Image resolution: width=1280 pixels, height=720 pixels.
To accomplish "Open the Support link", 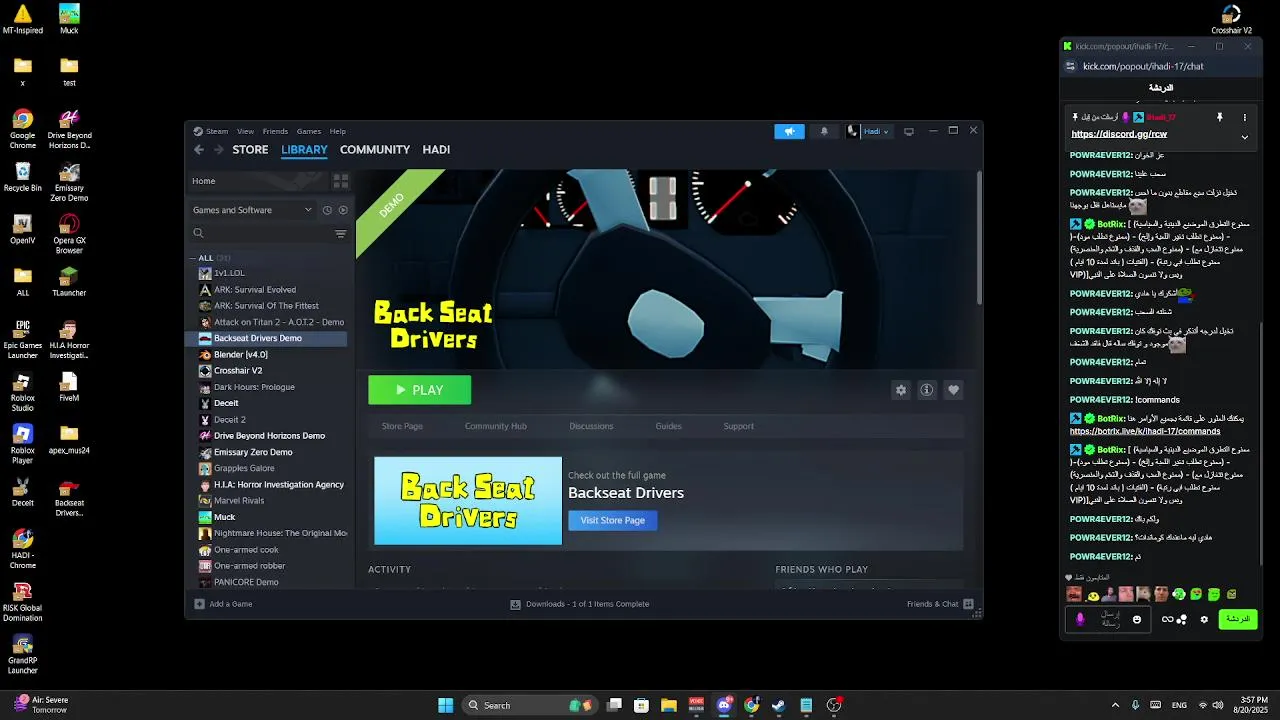I will (739, 426).
